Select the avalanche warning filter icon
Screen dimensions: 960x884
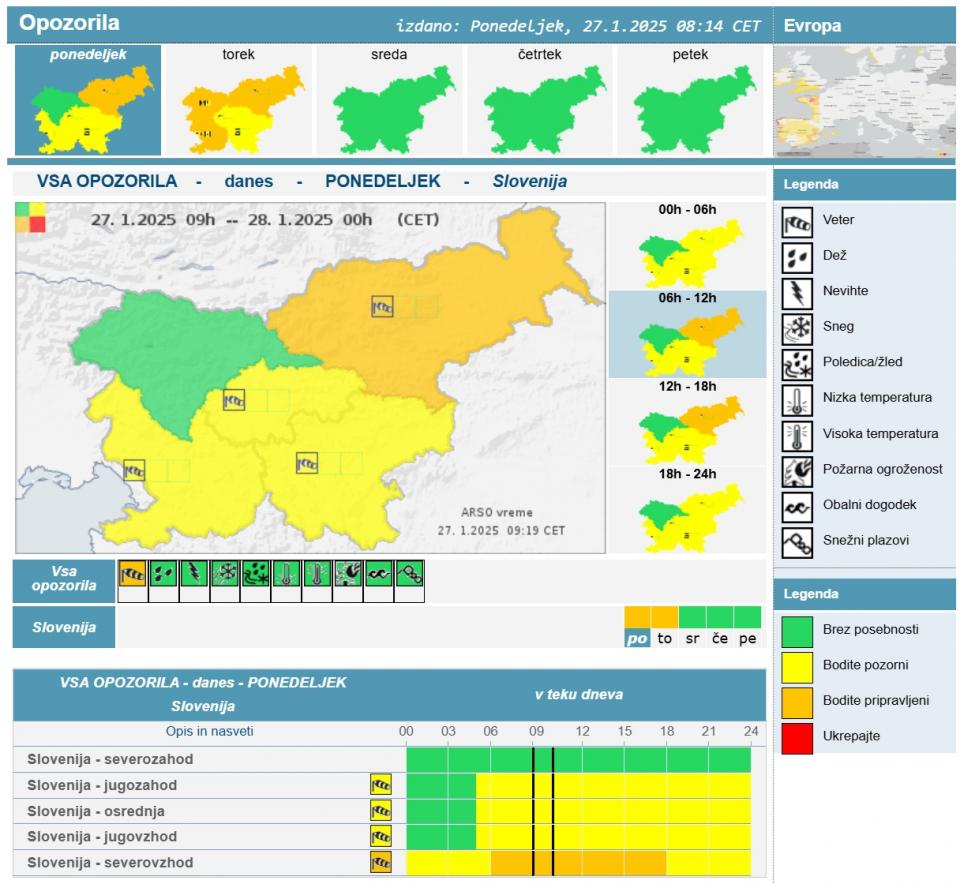[x=410, y=573]
